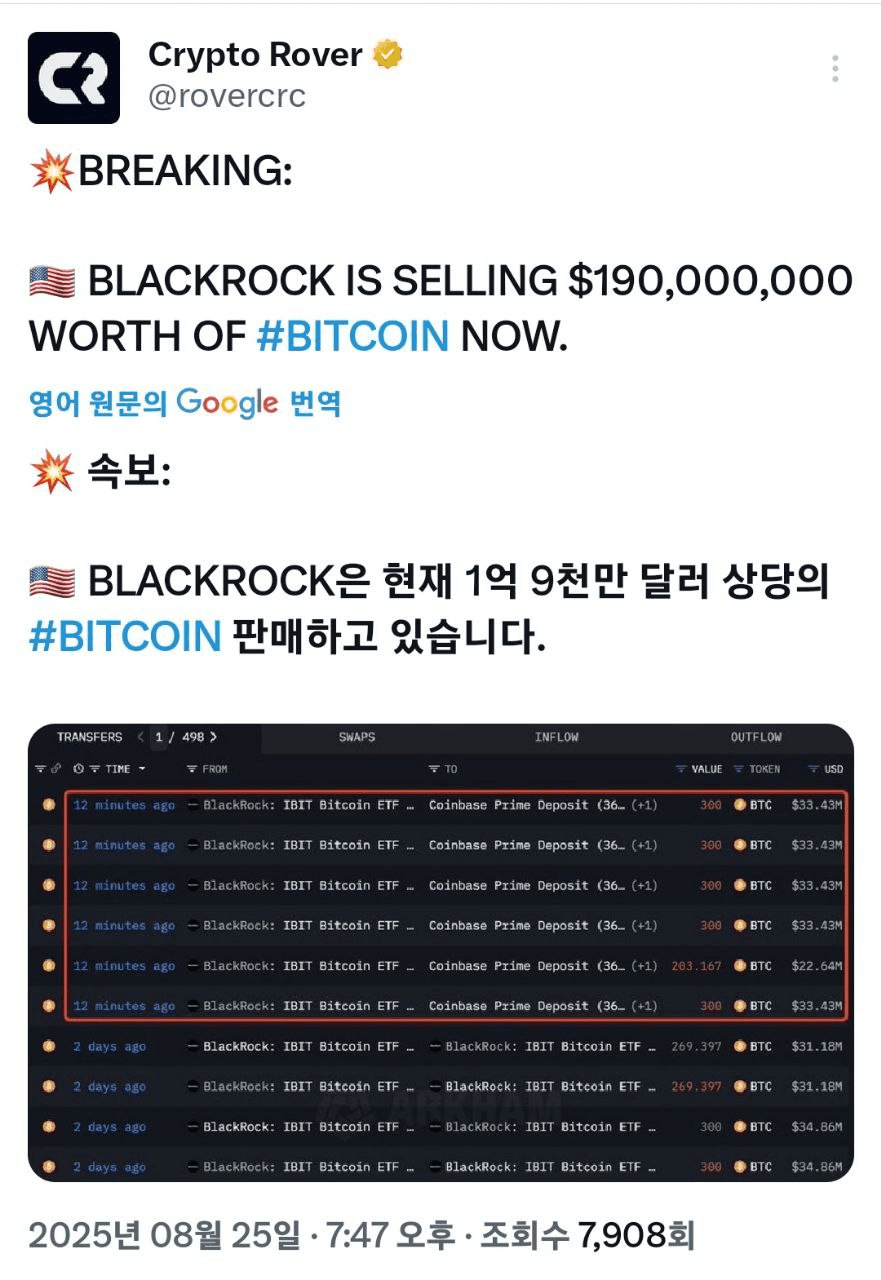Open the embedded Arkham transfers image
The width and height of the screenshot is (881, 1280).
[441, 953]
